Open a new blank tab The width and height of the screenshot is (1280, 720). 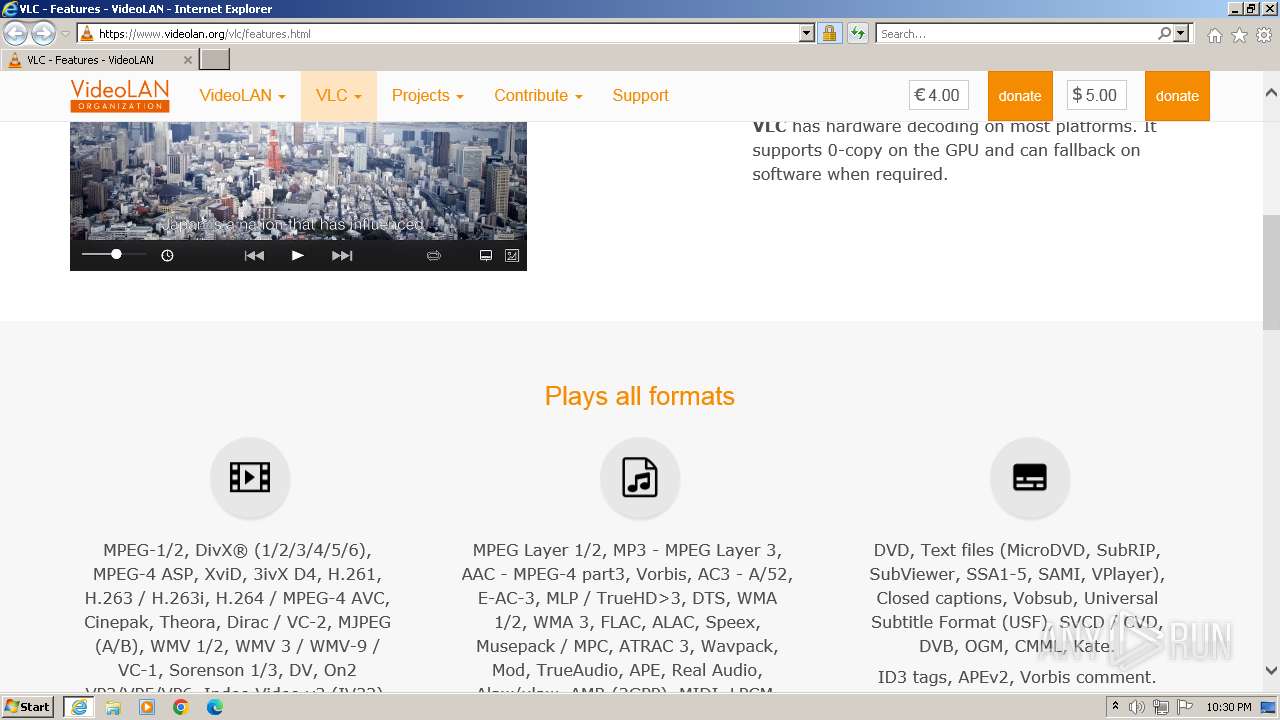click(x=215, y=60)
